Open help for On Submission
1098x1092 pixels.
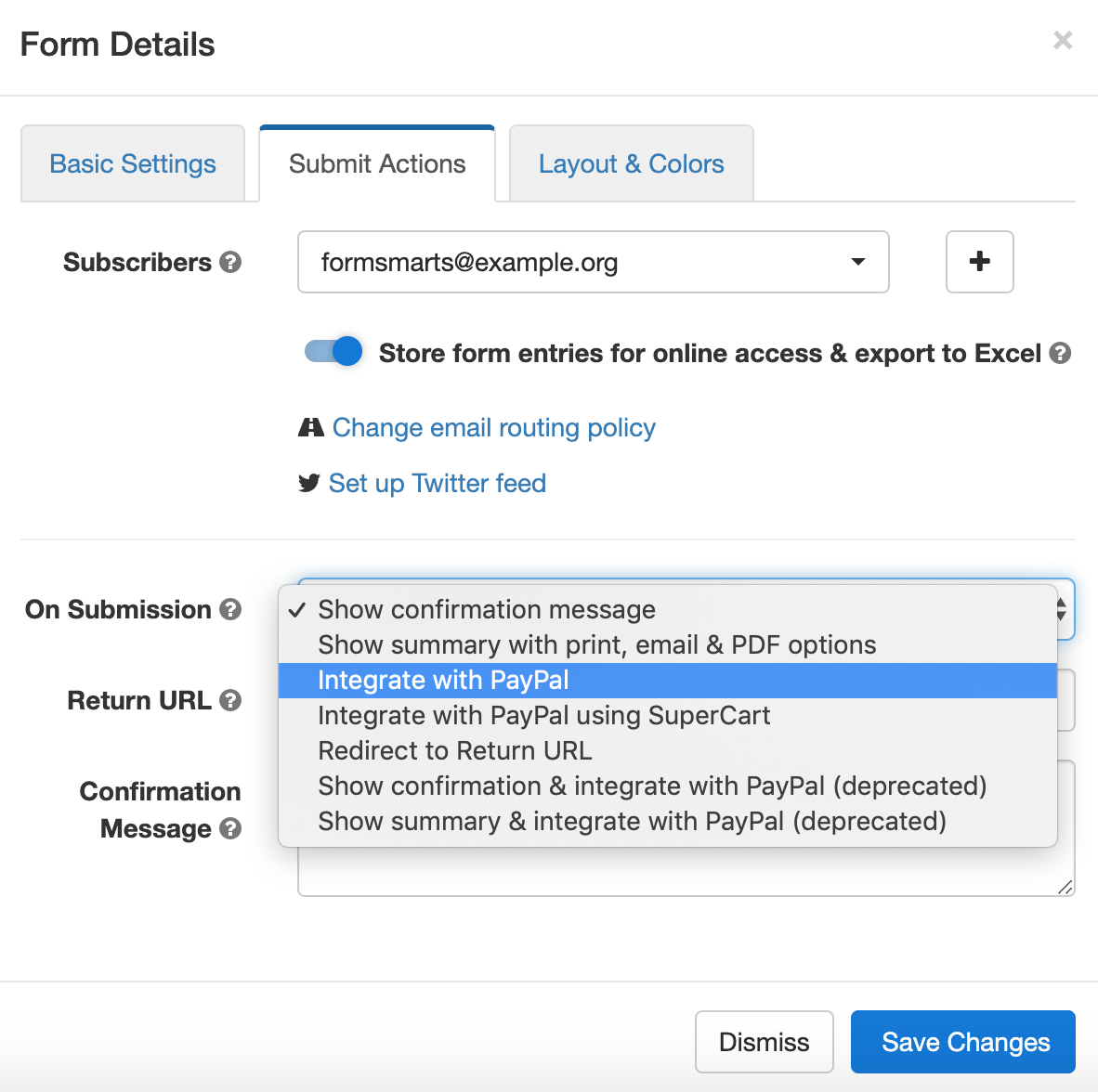pos(230,610)
